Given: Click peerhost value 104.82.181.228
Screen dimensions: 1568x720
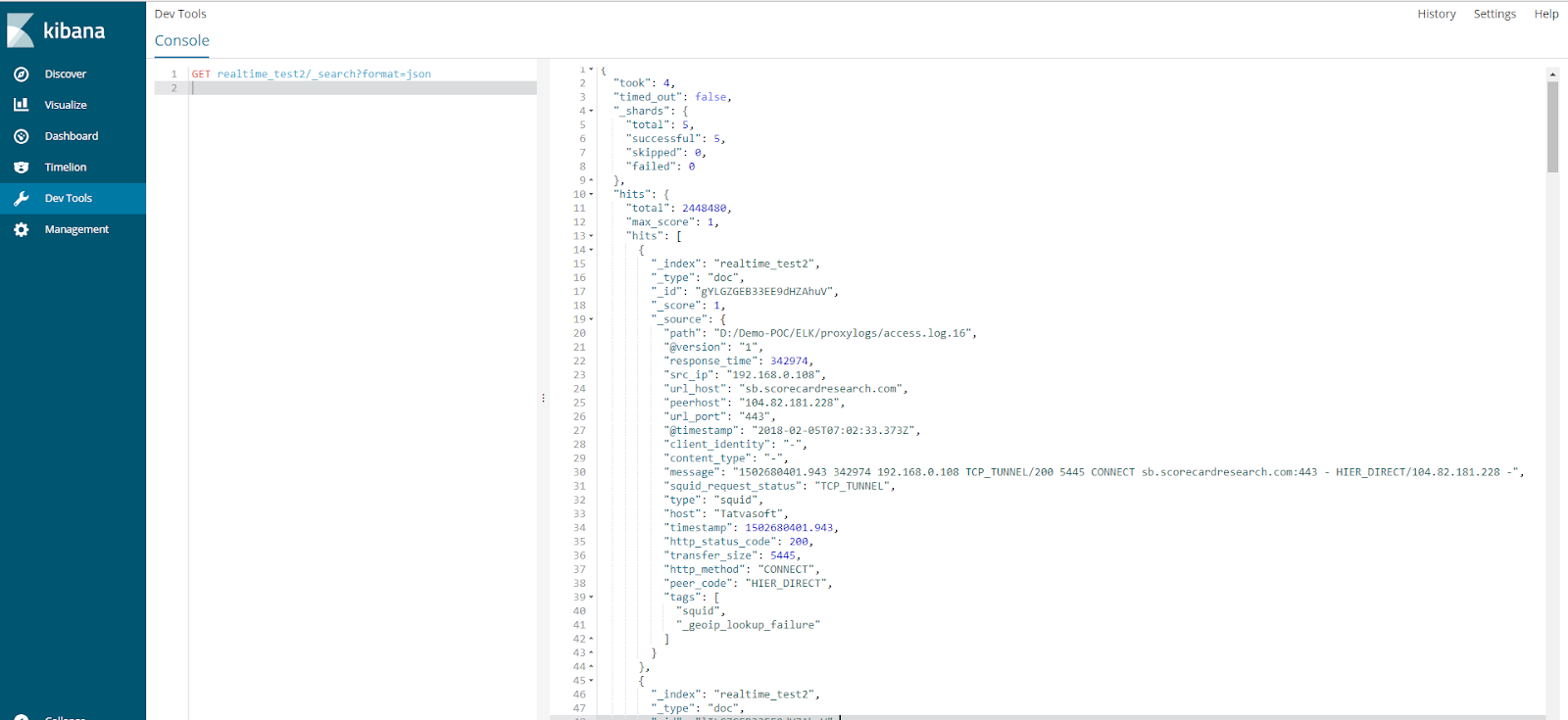Looking at the screenshot, I should tap(790, 403).
